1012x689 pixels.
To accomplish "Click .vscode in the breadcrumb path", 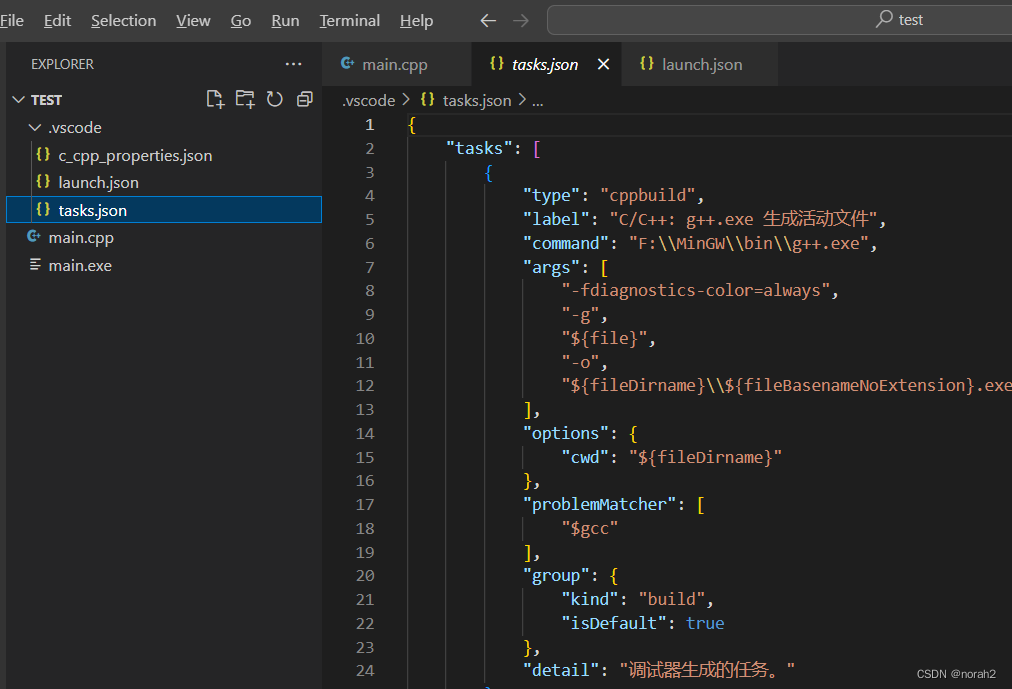I will click(369, 101).
